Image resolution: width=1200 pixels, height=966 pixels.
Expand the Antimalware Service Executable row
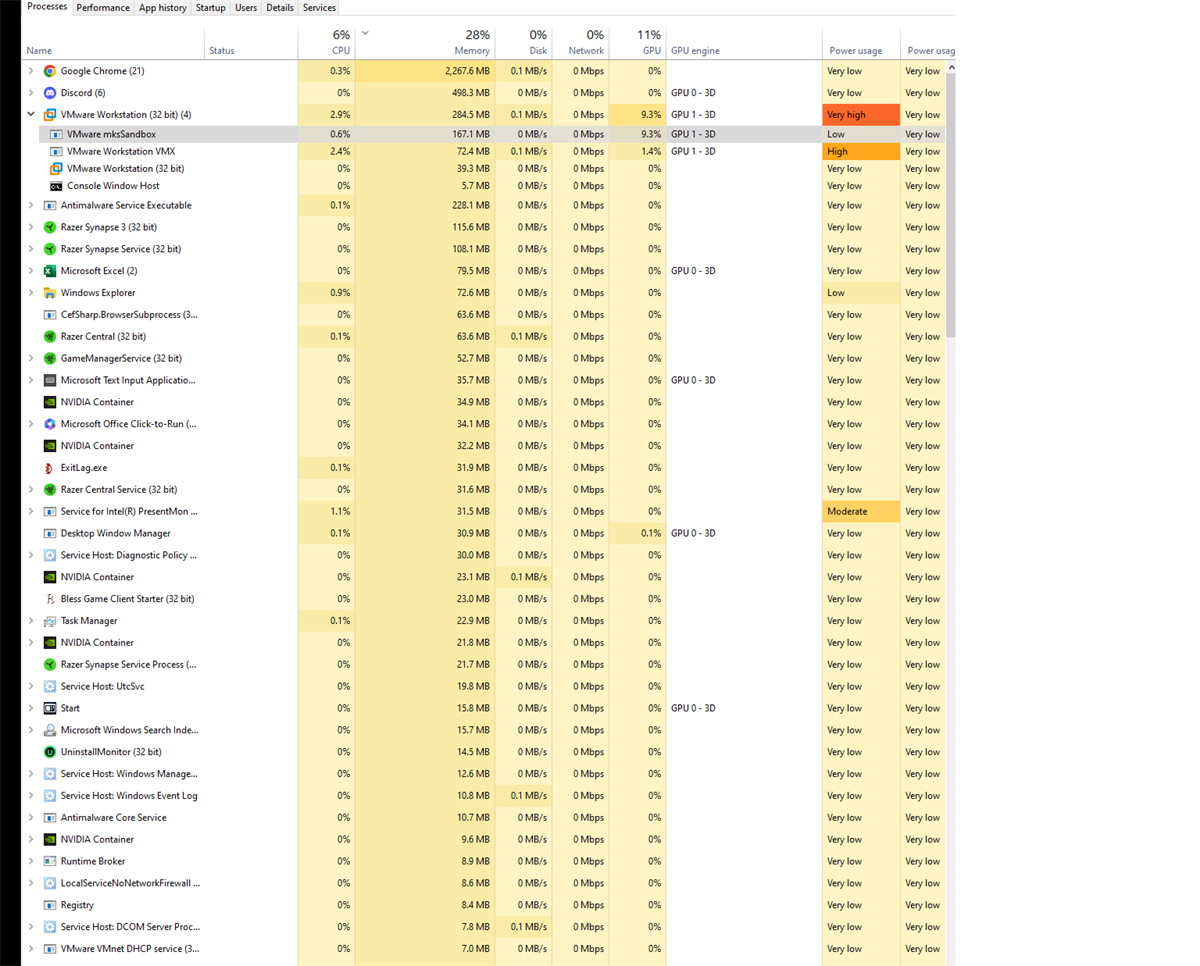click(x=31, y=206)
